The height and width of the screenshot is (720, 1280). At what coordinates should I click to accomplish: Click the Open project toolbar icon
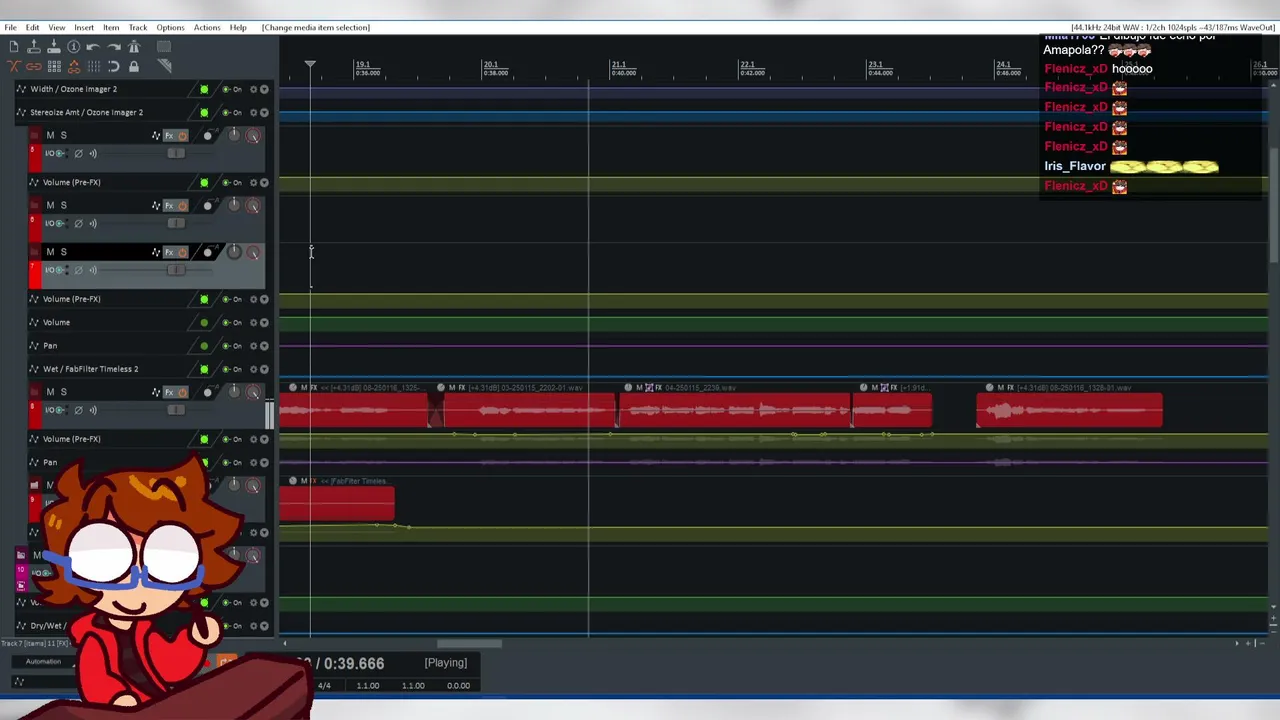(33, 47)
